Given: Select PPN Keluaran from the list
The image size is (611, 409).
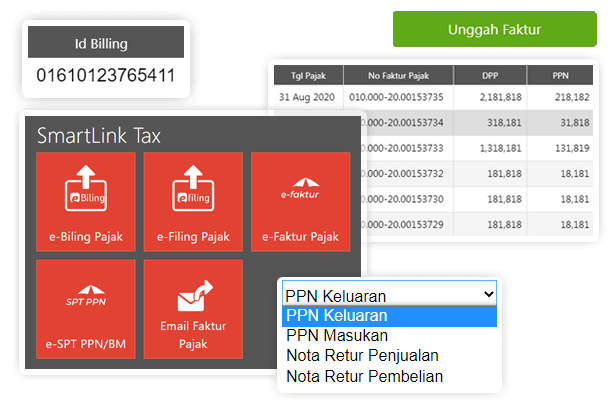Looking at the screenshot, I should pos(389,317).
